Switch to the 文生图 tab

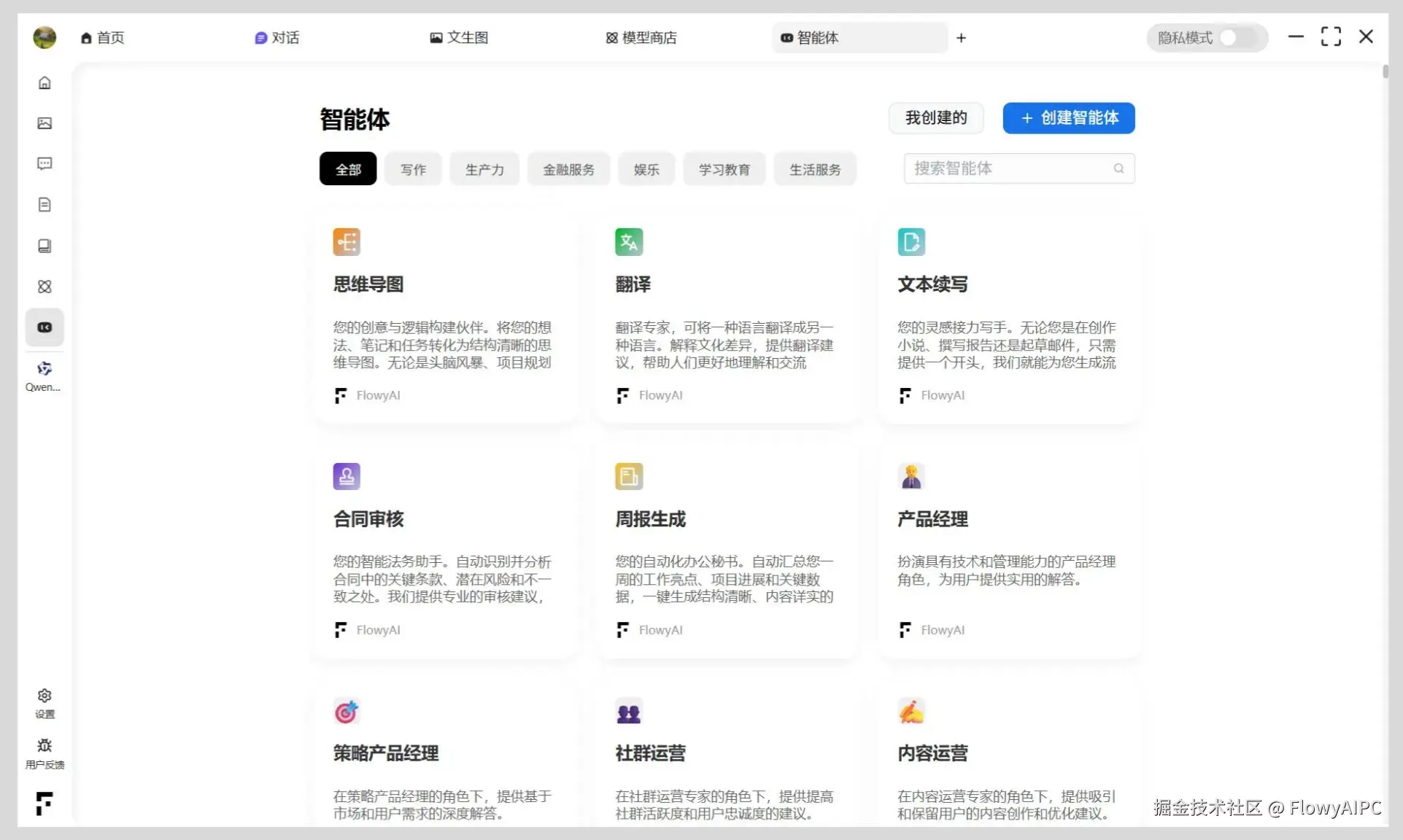coord(459,38)
